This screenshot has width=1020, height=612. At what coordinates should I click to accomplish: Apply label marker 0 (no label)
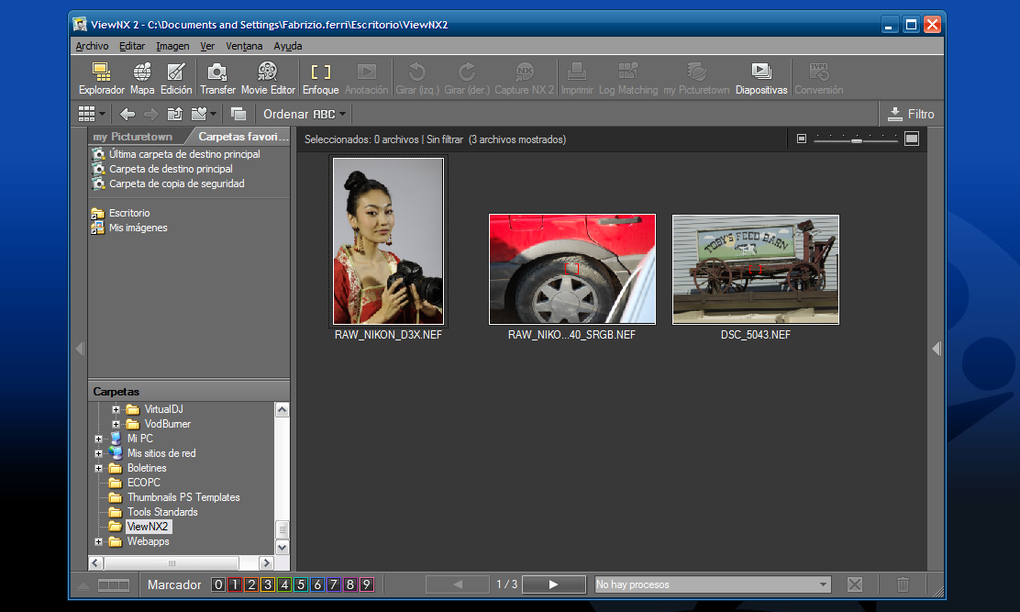point(219,585)
